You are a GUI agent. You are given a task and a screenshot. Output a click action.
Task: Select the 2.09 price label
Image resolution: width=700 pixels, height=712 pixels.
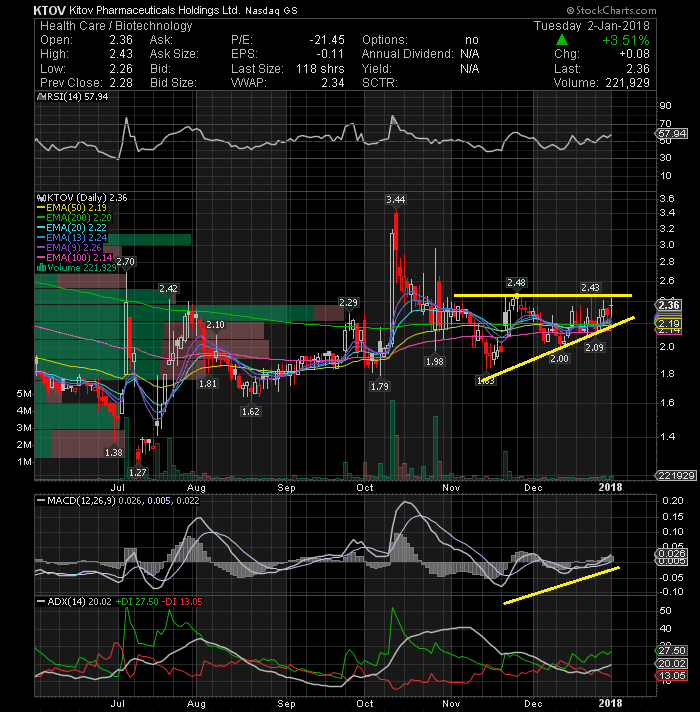(594, 347)
